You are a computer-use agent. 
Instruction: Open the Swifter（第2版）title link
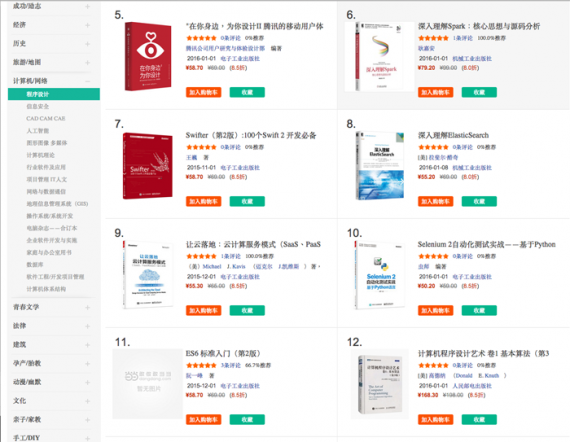[x=251, y=135]
